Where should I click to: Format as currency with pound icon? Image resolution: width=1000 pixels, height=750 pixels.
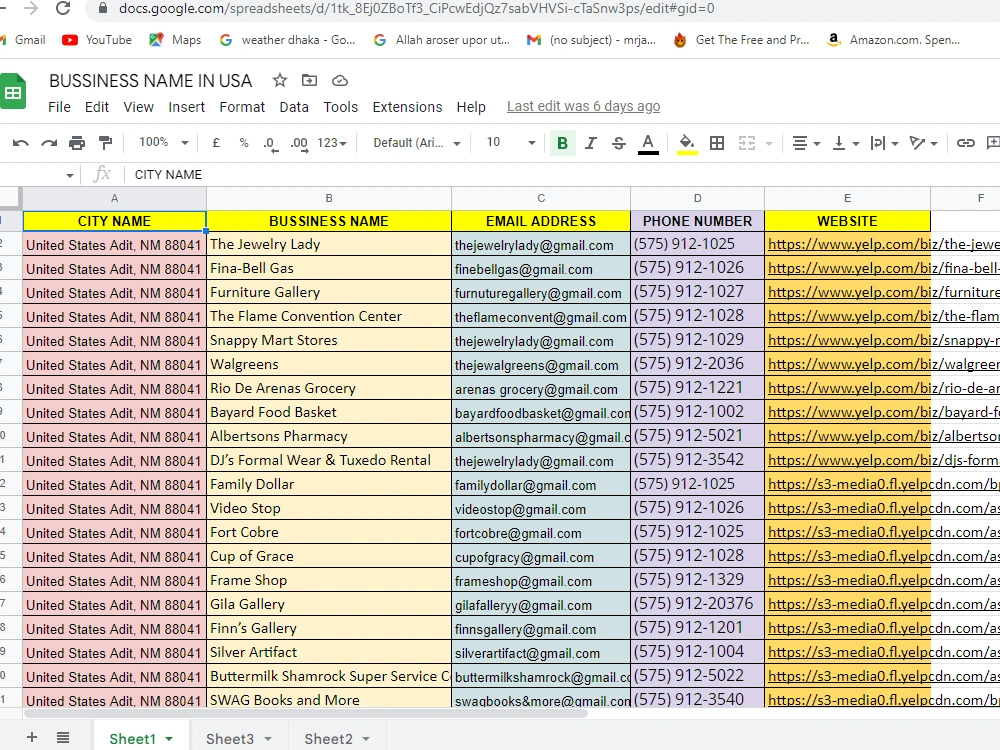pos(216,143)
